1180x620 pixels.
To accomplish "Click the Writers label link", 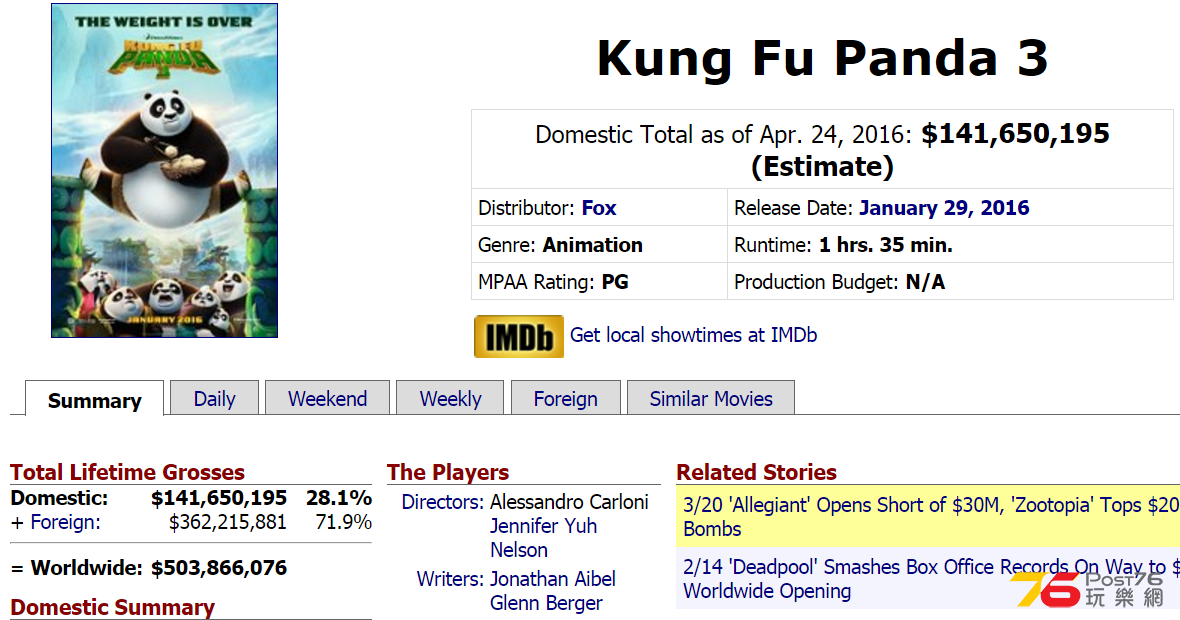I will [x=450, y=579].
